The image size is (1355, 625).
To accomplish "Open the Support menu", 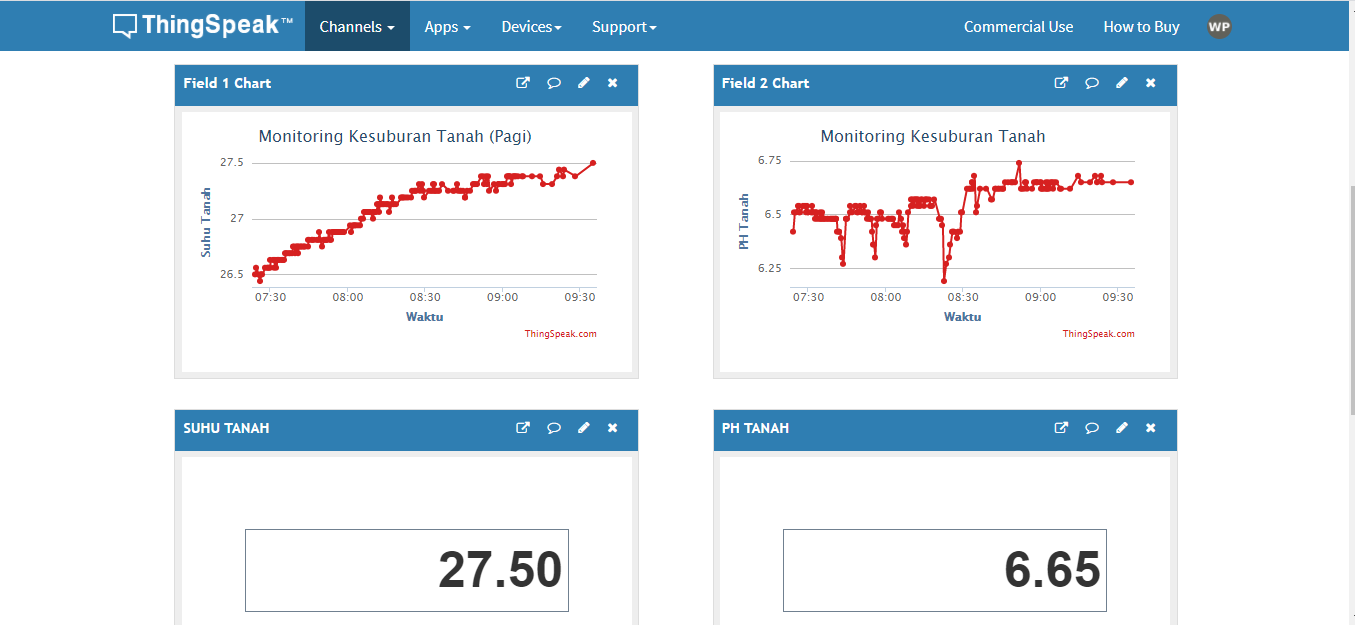I will click(624, 27).
